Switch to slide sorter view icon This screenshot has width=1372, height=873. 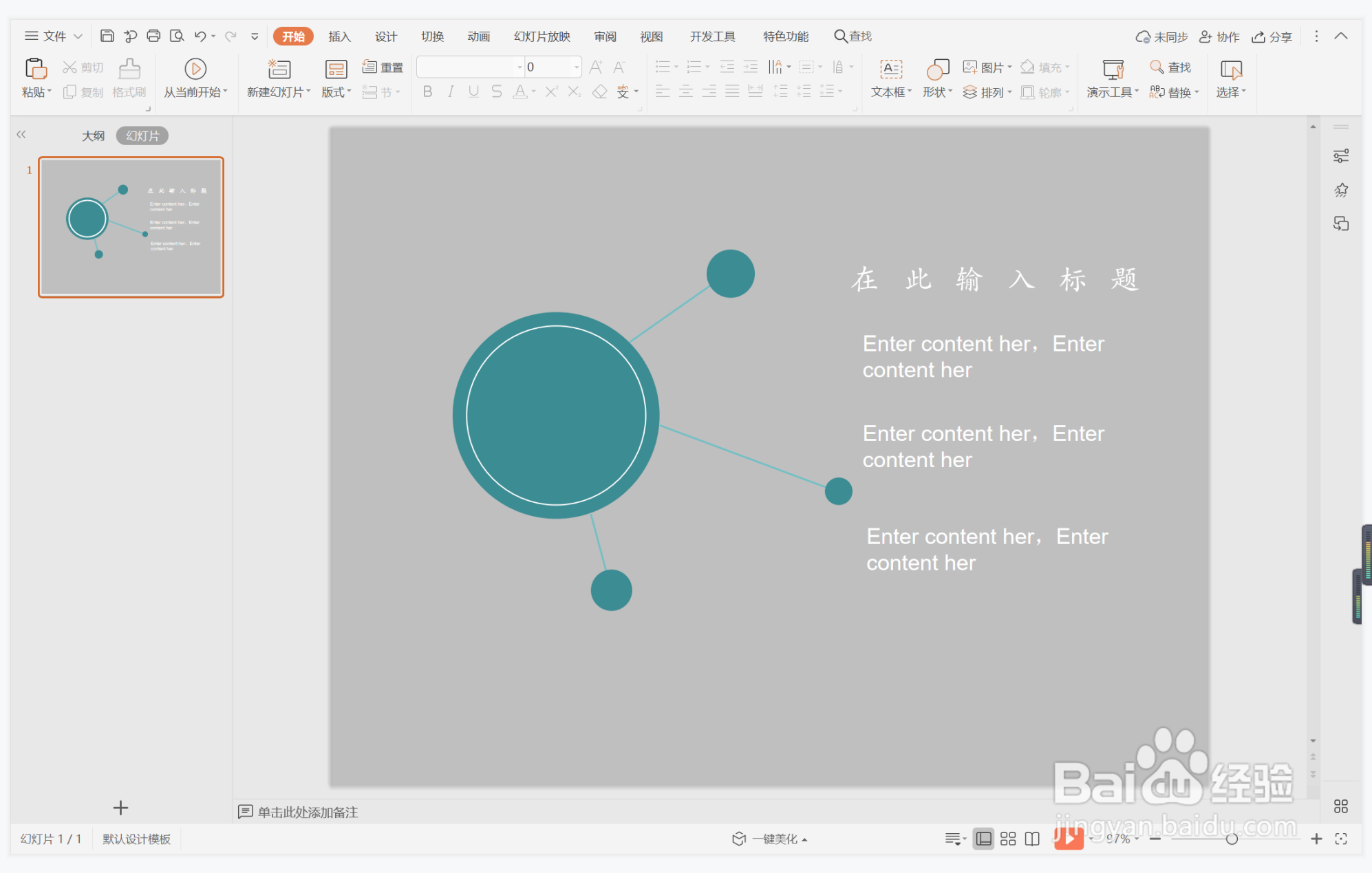[x=1008, y=839]
